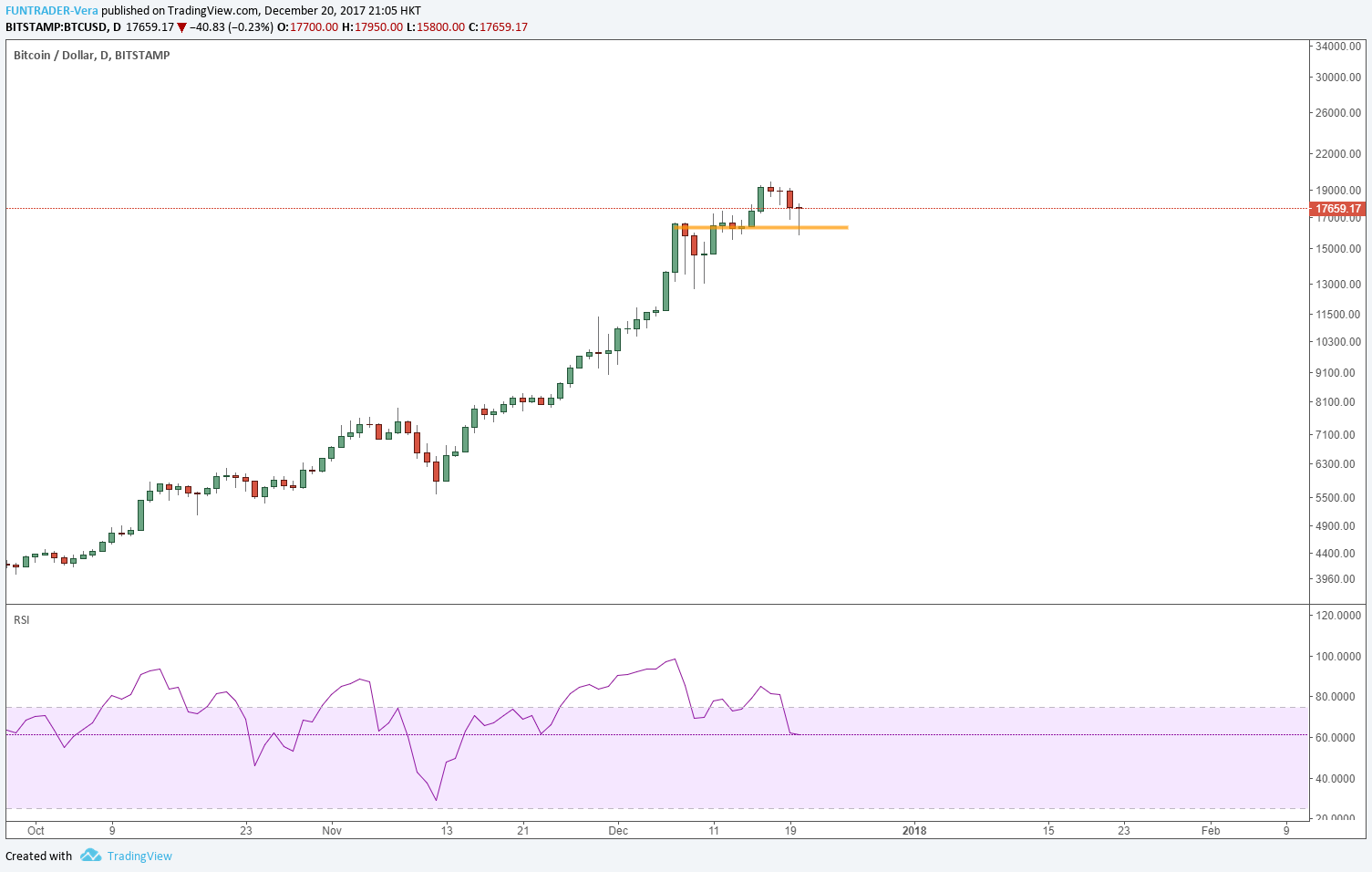The height and width of the screenshot is (872, 1372).
Task: Click the 26000.00 price axis label
Action: (x=1338, y=113)
